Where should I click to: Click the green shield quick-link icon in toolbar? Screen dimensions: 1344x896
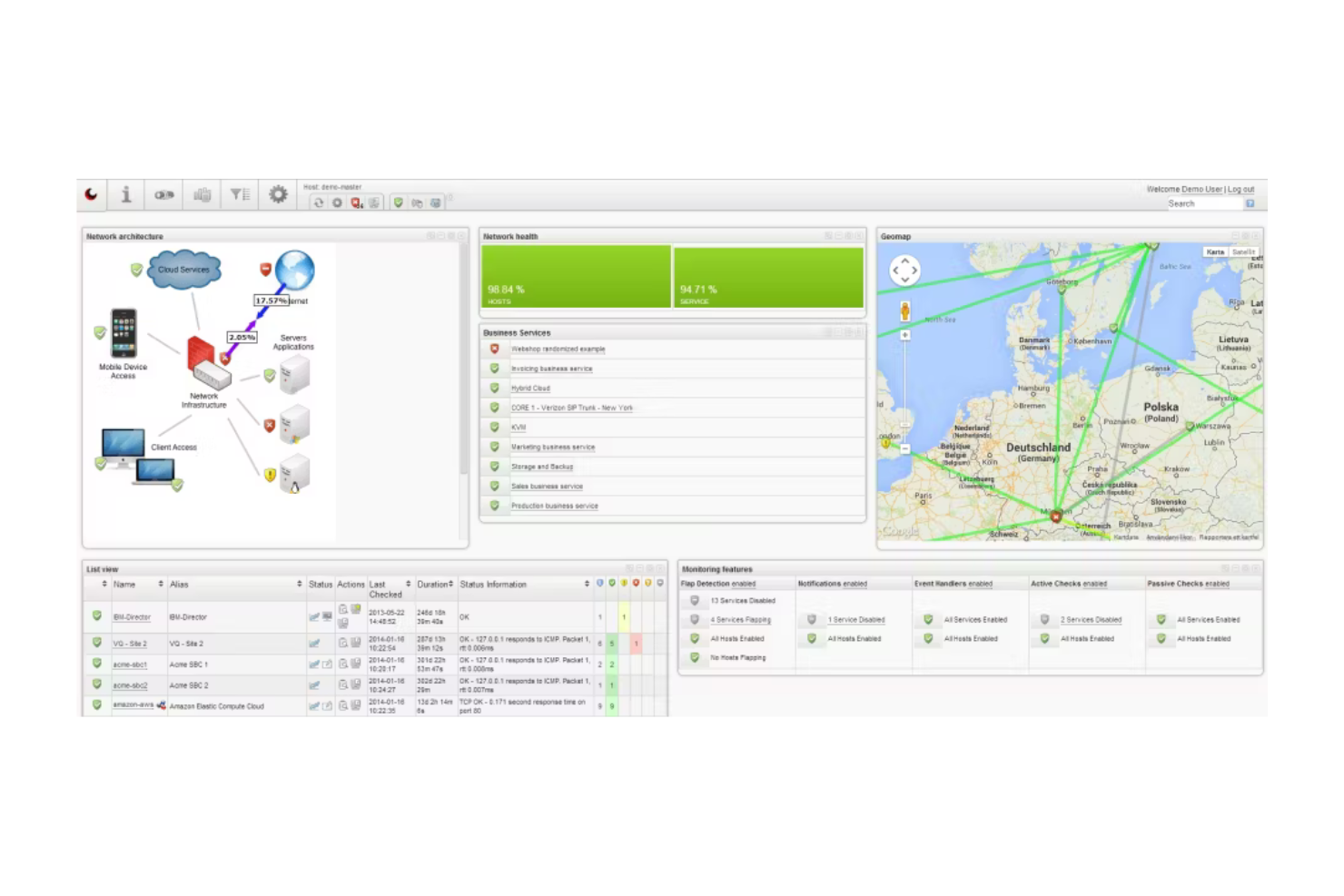[398, 202]
